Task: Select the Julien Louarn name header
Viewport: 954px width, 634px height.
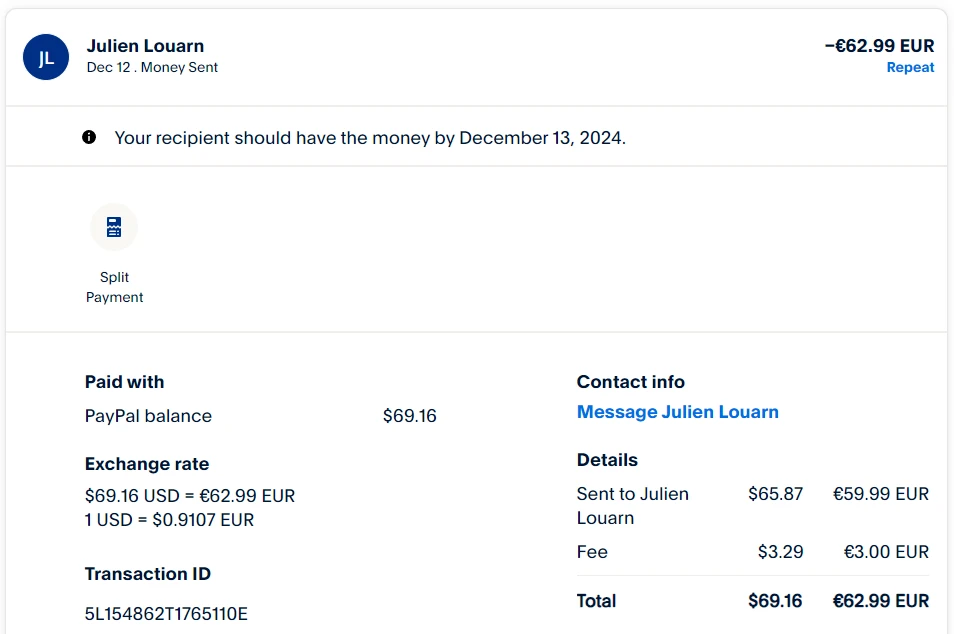Action: pyautogui.click(x=145, y=46)
